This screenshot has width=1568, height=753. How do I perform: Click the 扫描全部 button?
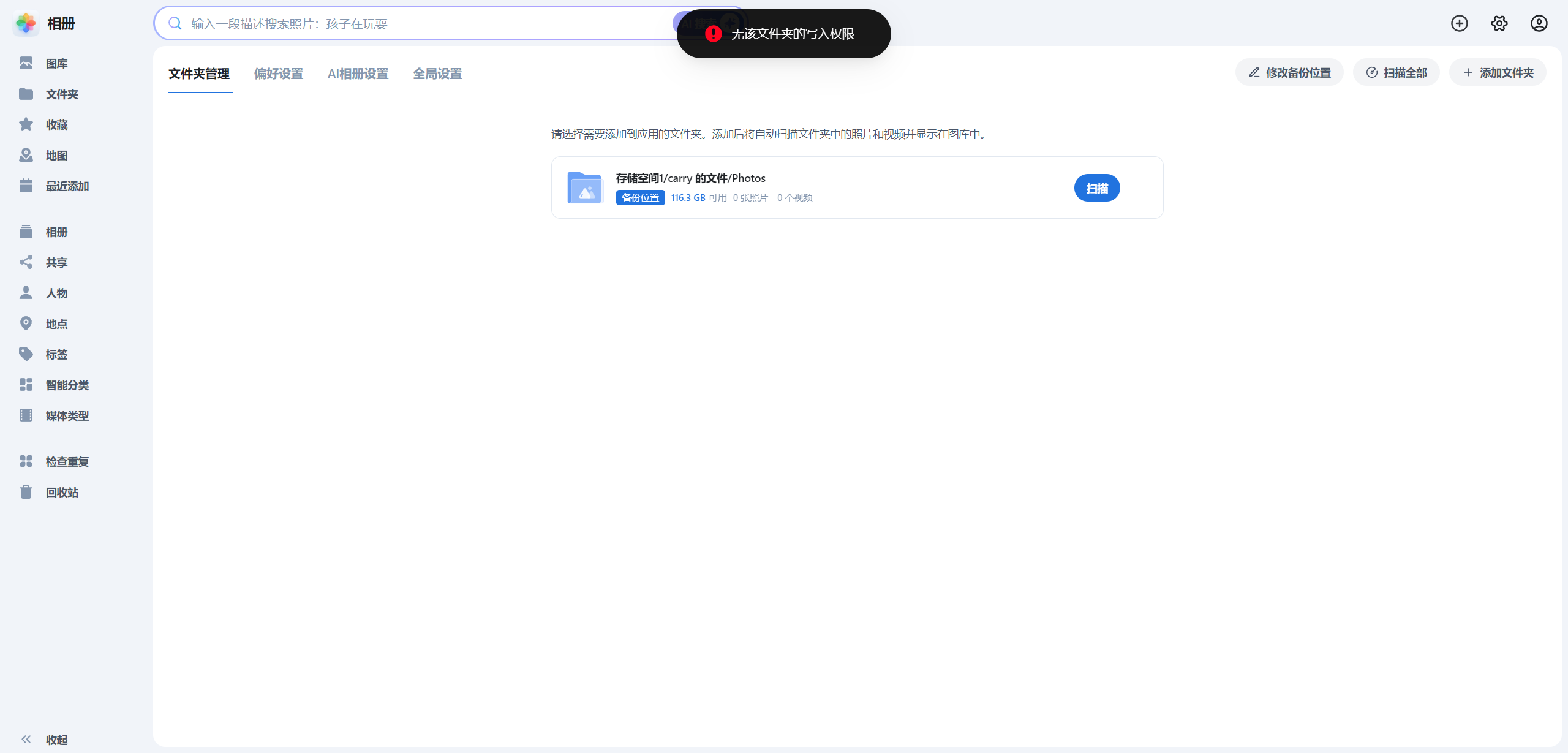coord(1396,72)
